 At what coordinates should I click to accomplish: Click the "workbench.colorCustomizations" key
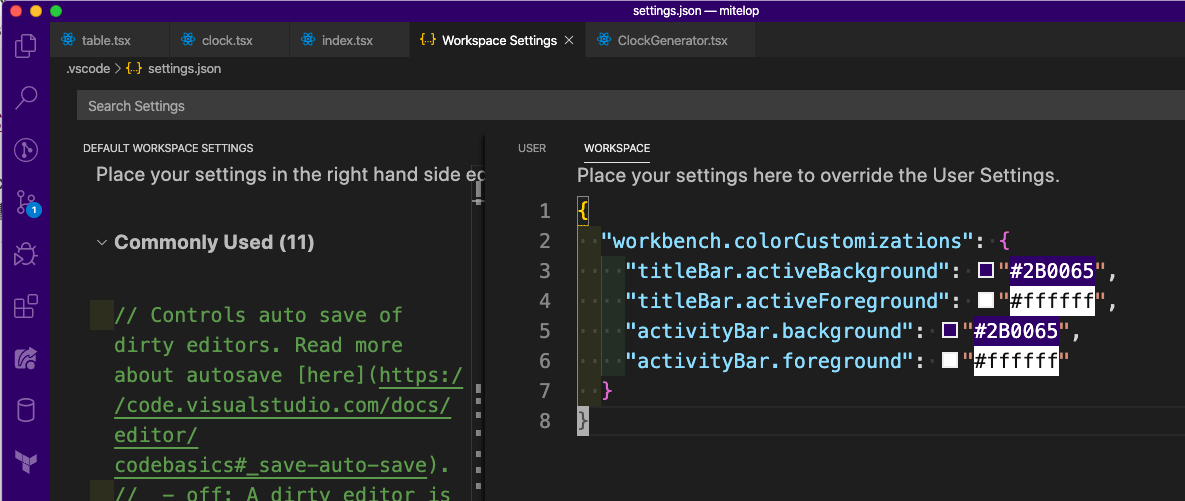[x=786, y=241]
